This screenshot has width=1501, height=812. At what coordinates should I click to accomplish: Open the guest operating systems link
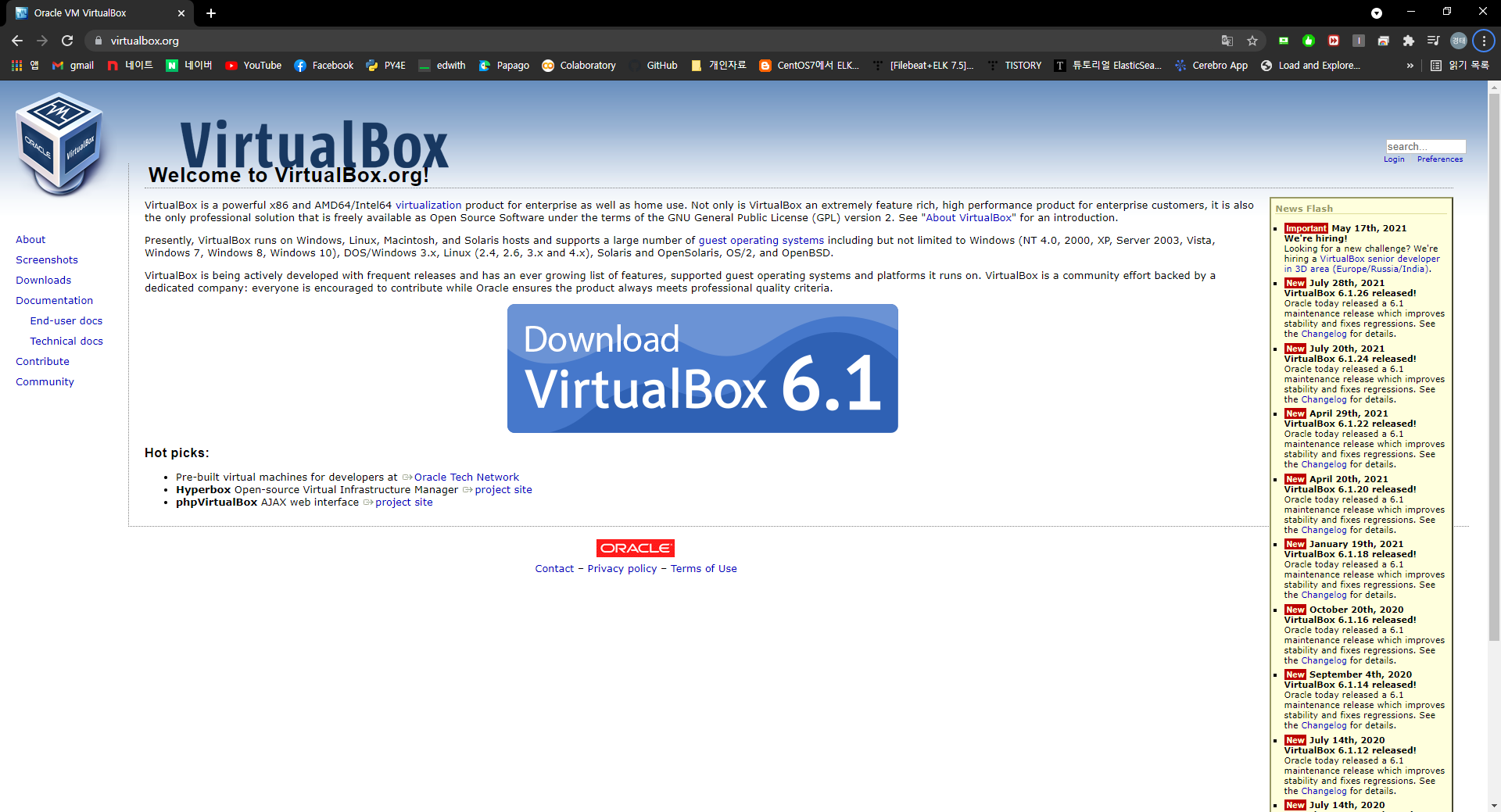[x=761, y=241]
